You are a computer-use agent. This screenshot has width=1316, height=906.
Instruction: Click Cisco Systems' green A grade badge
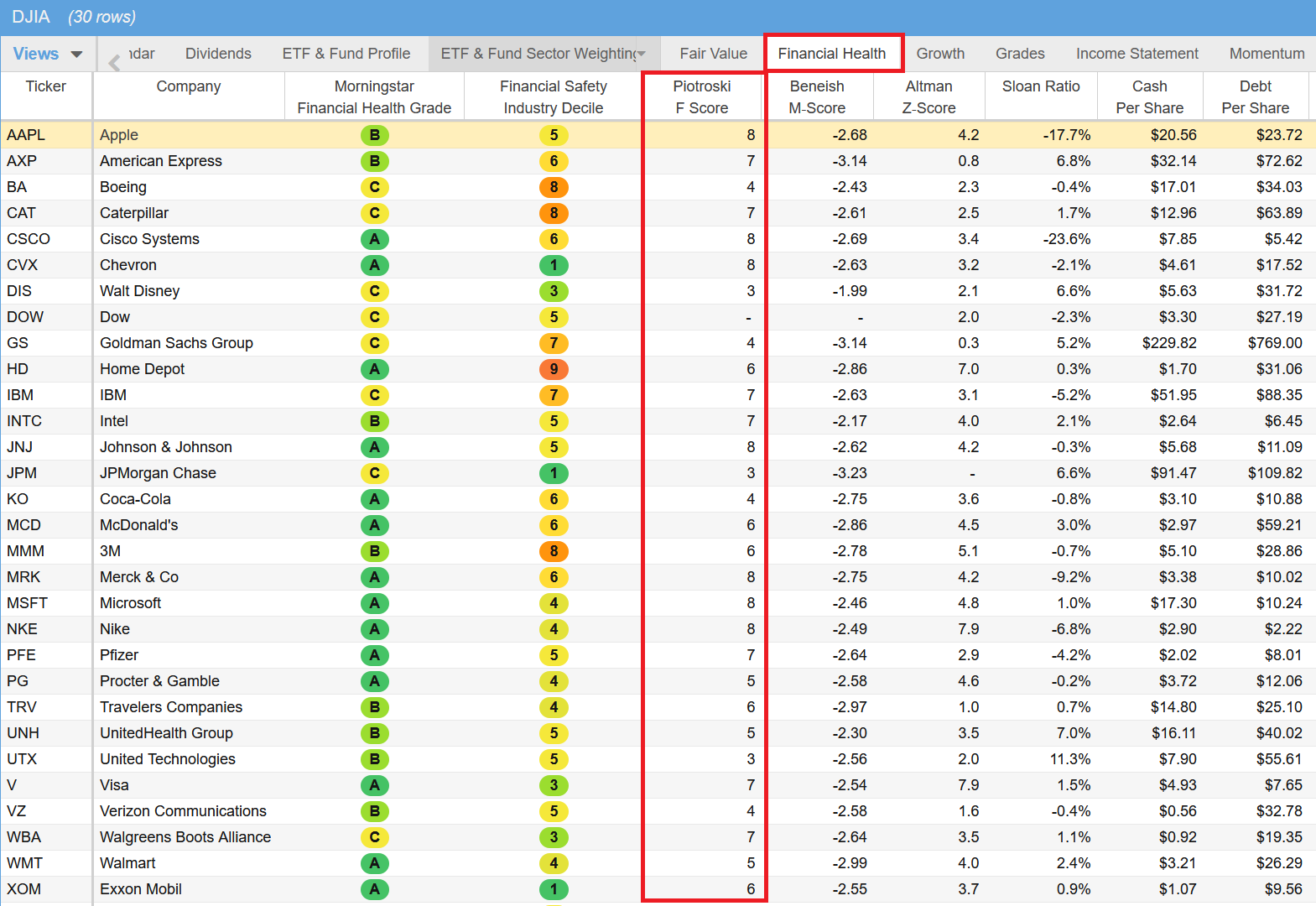pyautogui.click(x=374, y=239)
